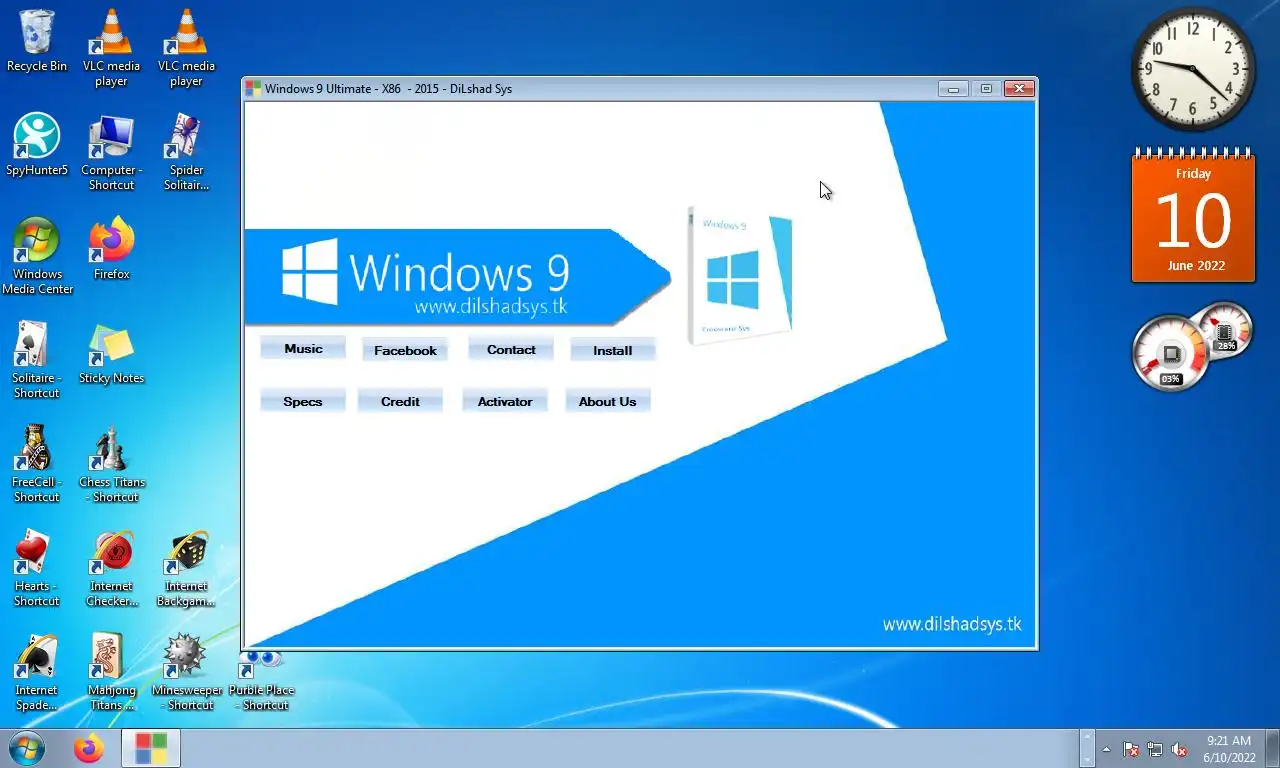Select the Chess Titans shortcut icon
This screenshot has height=768, width=1280.
pyautogui.click(x=111, y=464)
